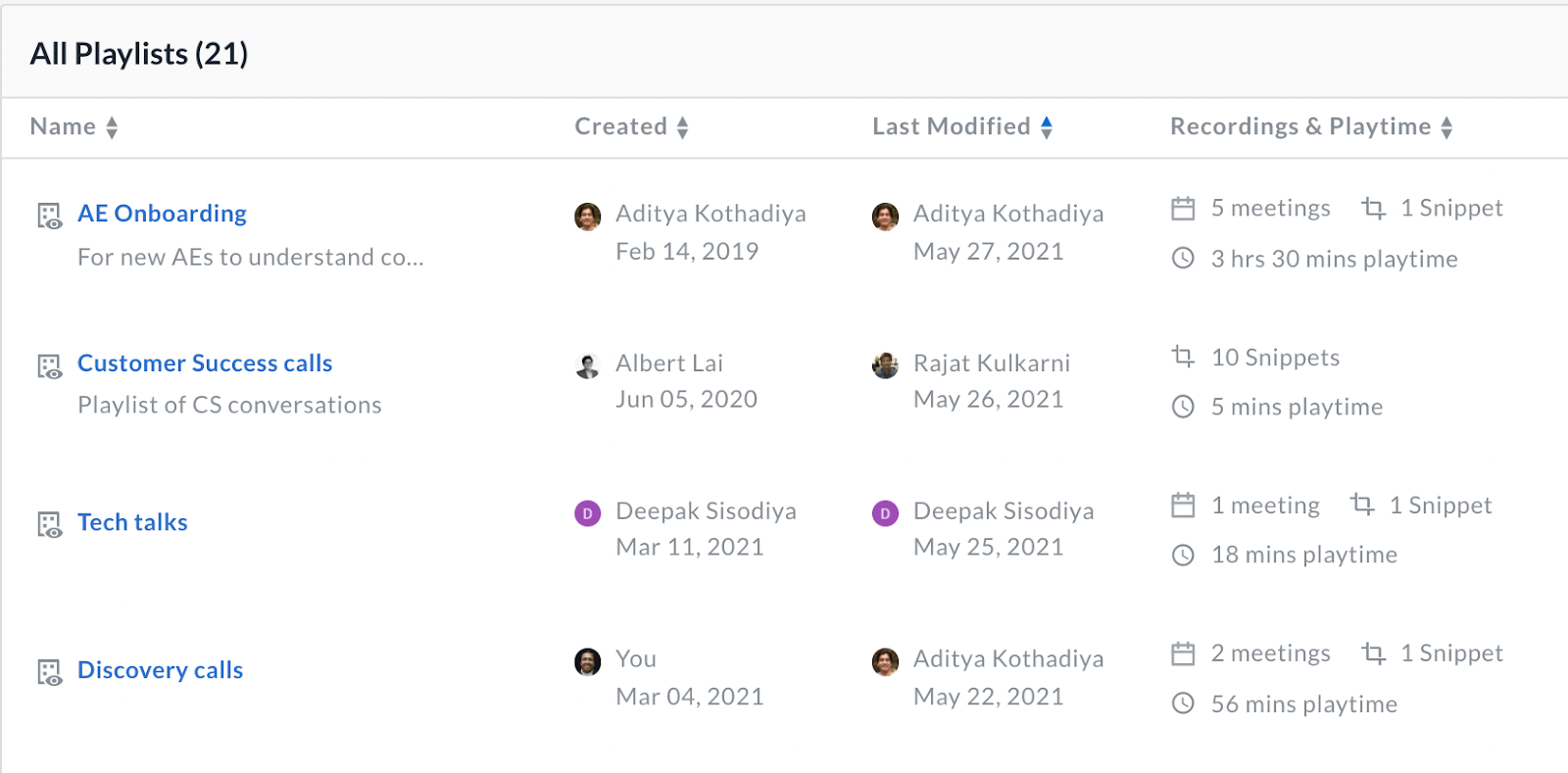This screenshot has width=1568, height=773.
Task: Open the Tech talks playlist
Action: pyautogui.click(x=132, y=522)
